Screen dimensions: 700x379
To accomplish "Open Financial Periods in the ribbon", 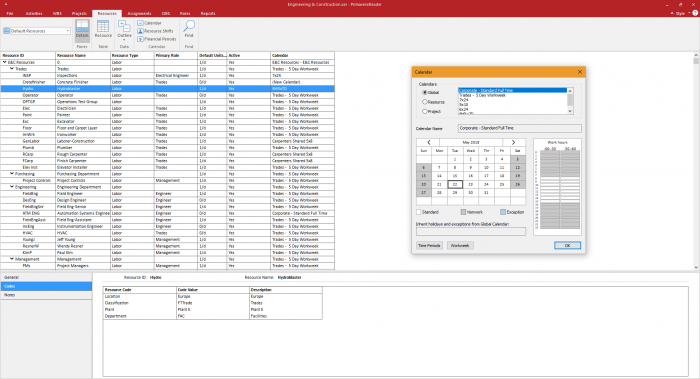I will pos(157,39).
